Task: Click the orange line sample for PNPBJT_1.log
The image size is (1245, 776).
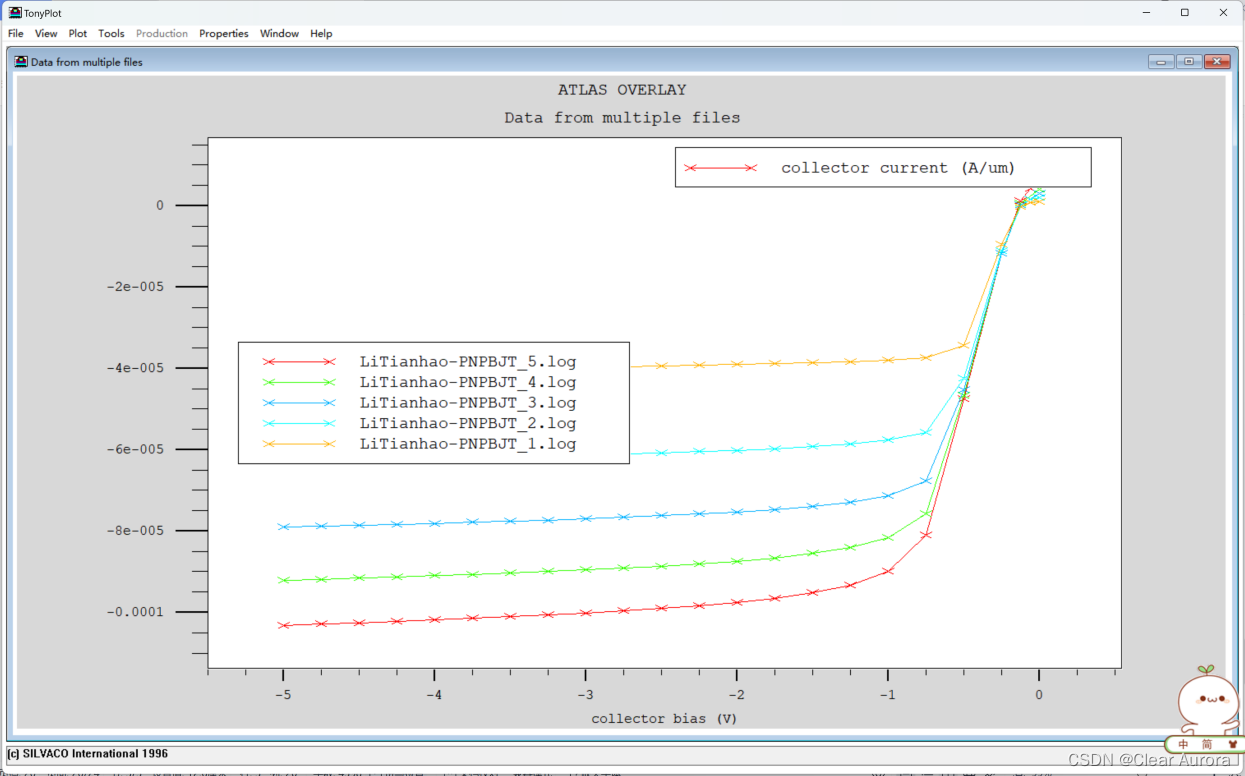Action: (298, 444)
